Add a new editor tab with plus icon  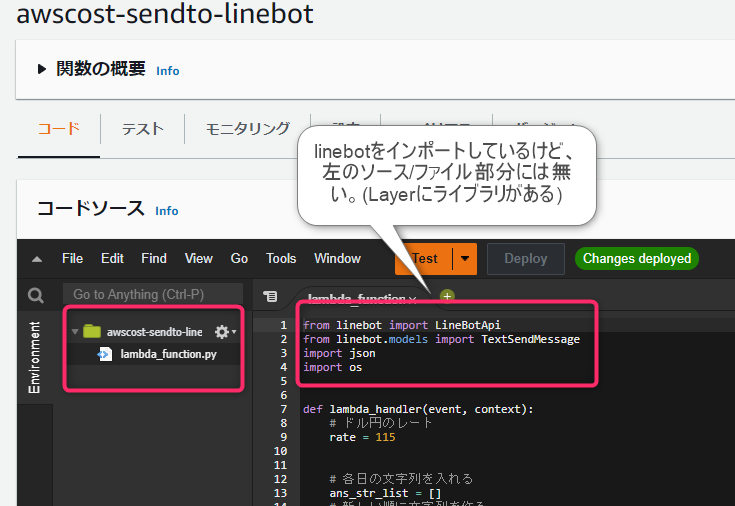click(447, 296)
